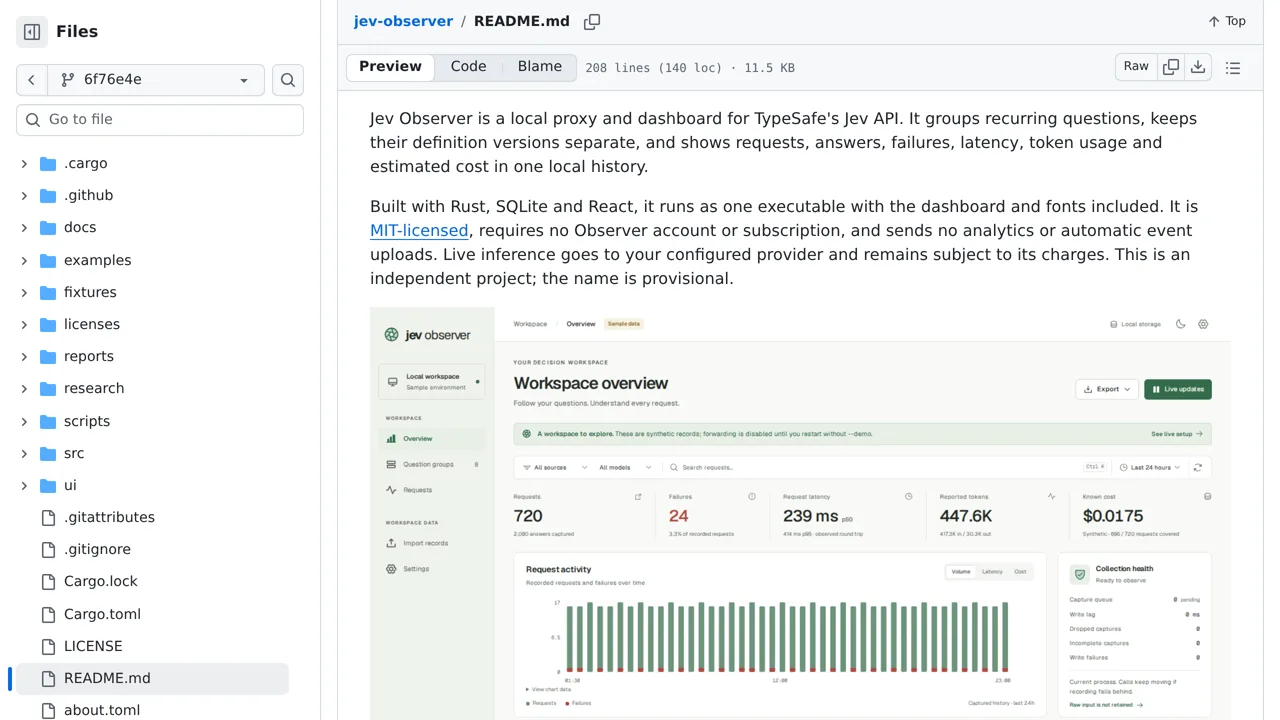Open the Raw file view

click(x=1136, y=67)
